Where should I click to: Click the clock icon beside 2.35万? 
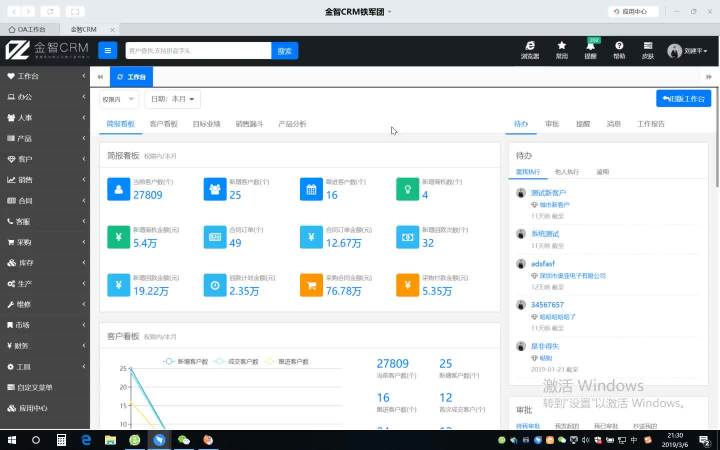(x=215, y=285)
